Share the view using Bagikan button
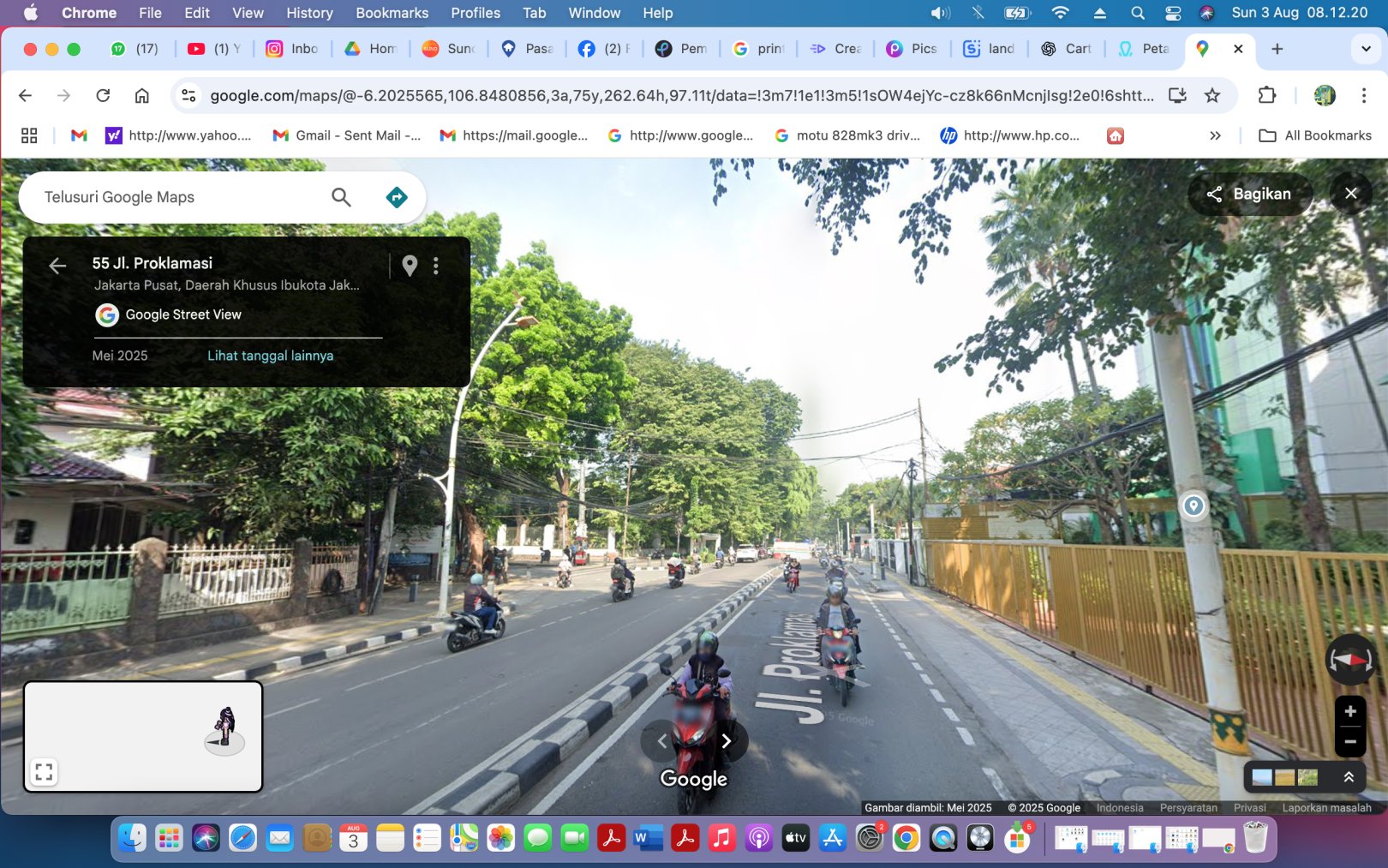The width and height of the screenshot is (1388, 868). point(1249,194)
